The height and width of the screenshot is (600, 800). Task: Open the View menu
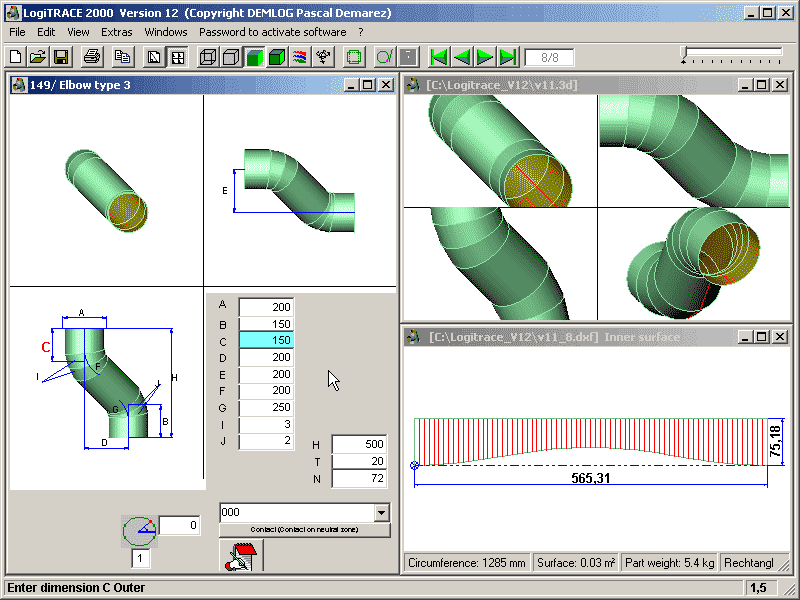(x=78, y=32)
